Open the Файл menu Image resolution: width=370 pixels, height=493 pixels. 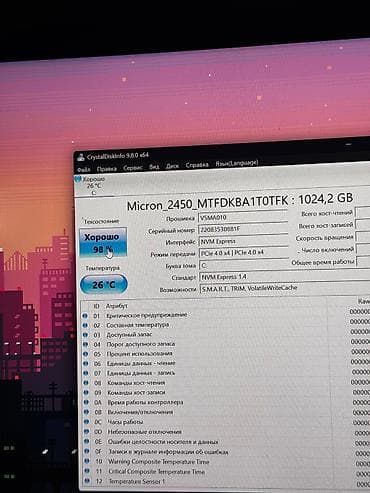pos(83,169)
